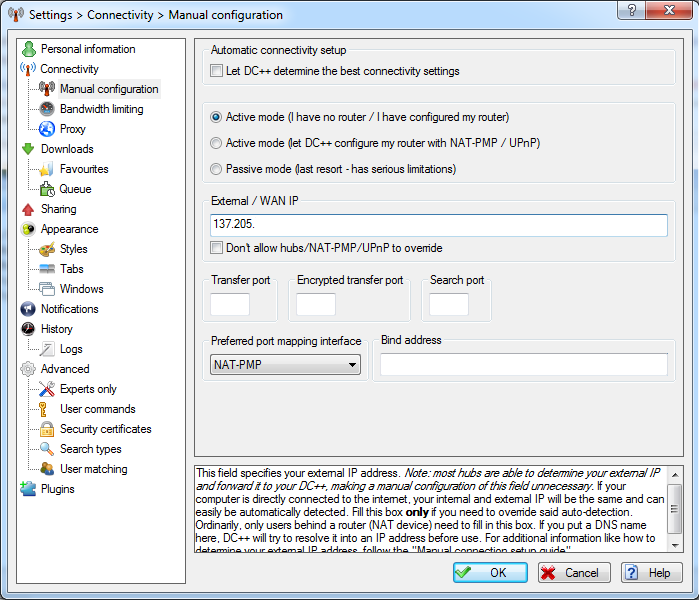Click the help text scrollbar up arrow
Image resolution: width=699 pixels, height=600 pixels.
pyautogui.click(x=675, y=475)
